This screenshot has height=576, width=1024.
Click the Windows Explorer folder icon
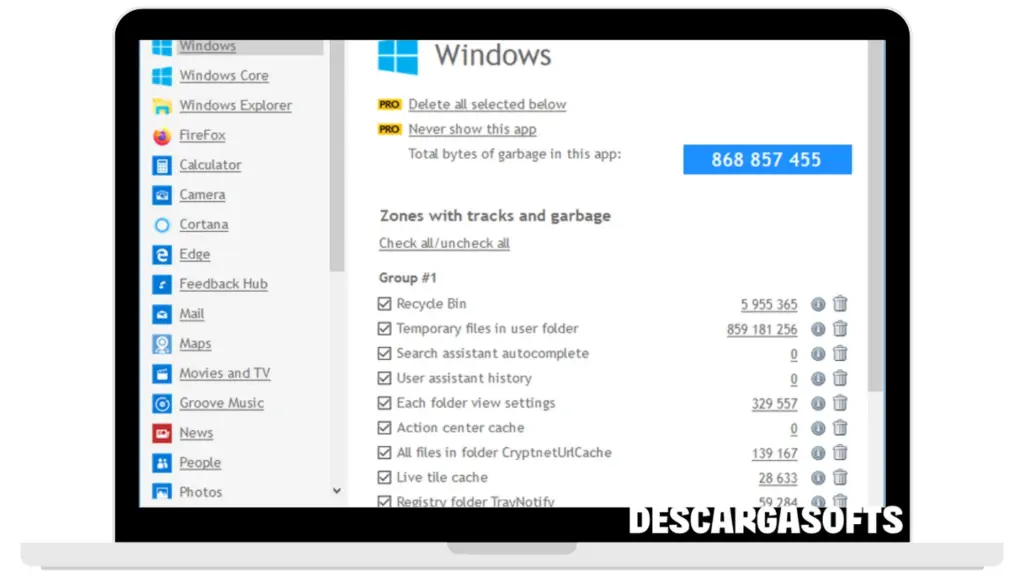[x=162, y=106]
